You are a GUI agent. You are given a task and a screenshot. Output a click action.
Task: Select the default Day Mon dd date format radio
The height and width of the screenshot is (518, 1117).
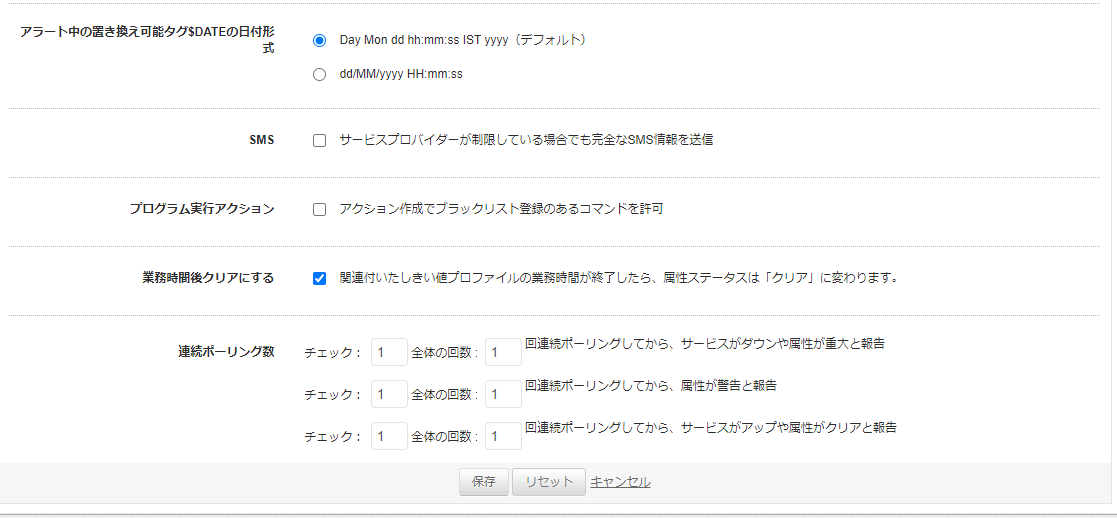pos(319,41)
